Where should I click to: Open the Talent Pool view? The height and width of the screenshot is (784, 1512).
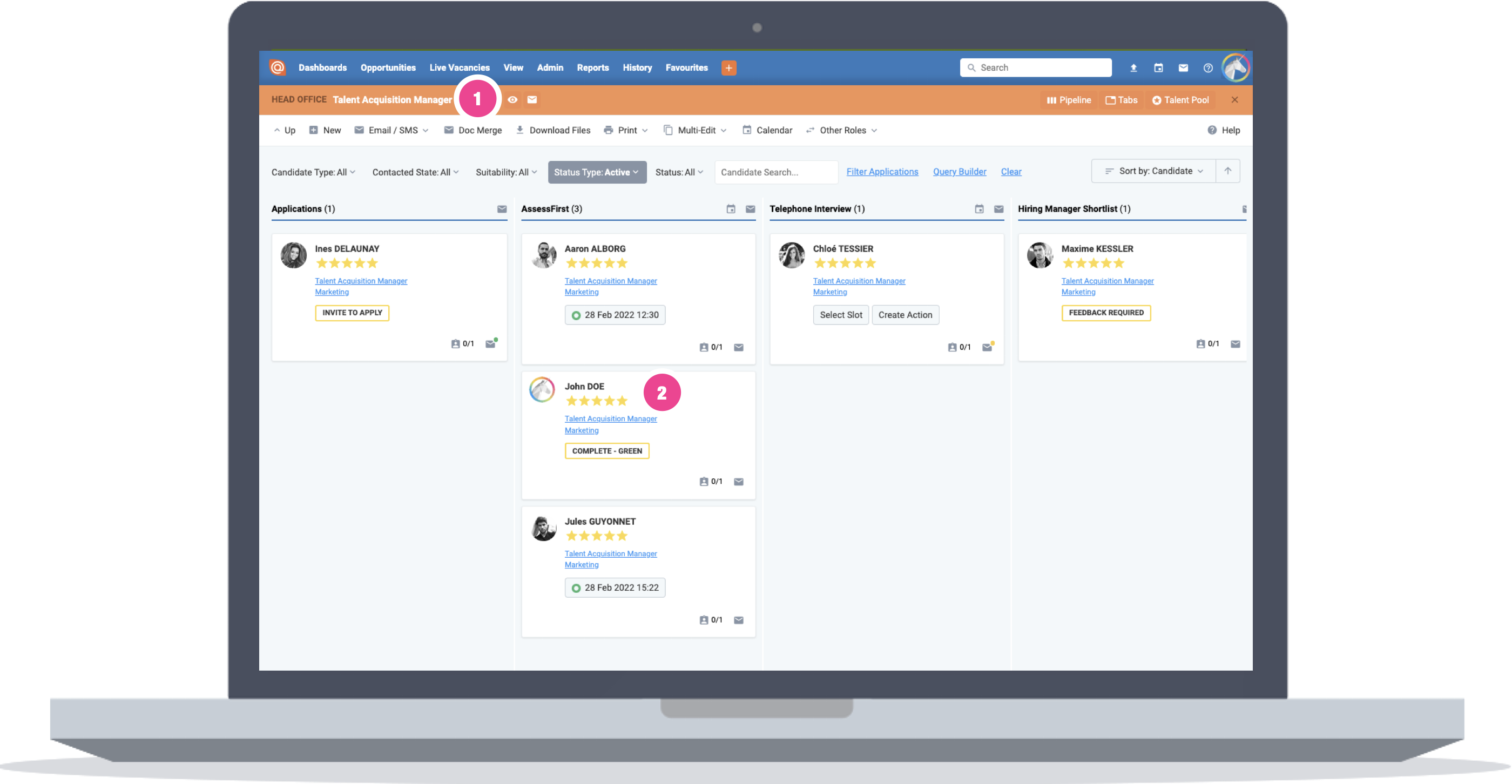(1180, 100)
